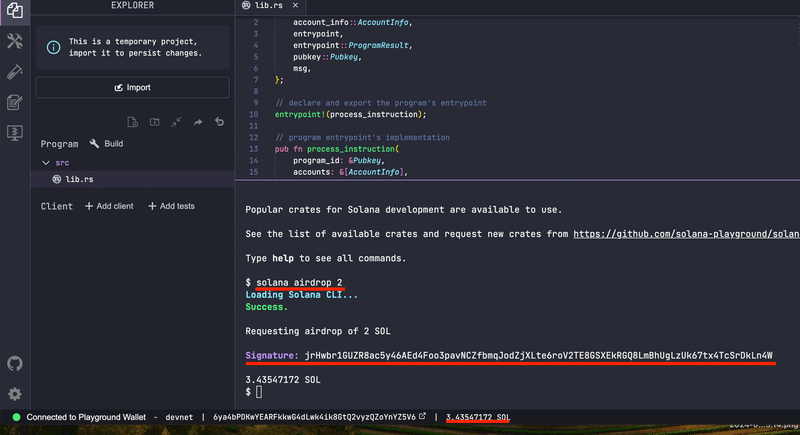800x435 pixels.
Task: Click the 'Client' section label
Action: 56,206
